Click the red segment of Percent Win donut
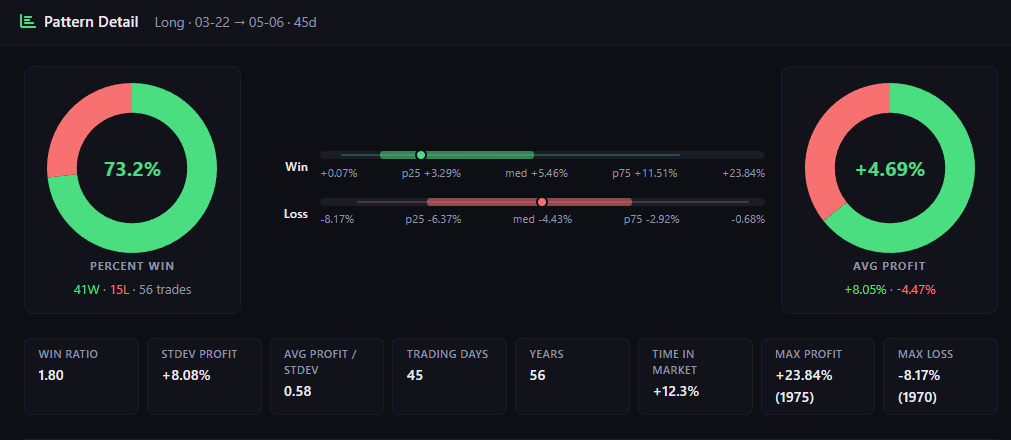Screen dimensions: 1011x440 click(x=82, y=120)
